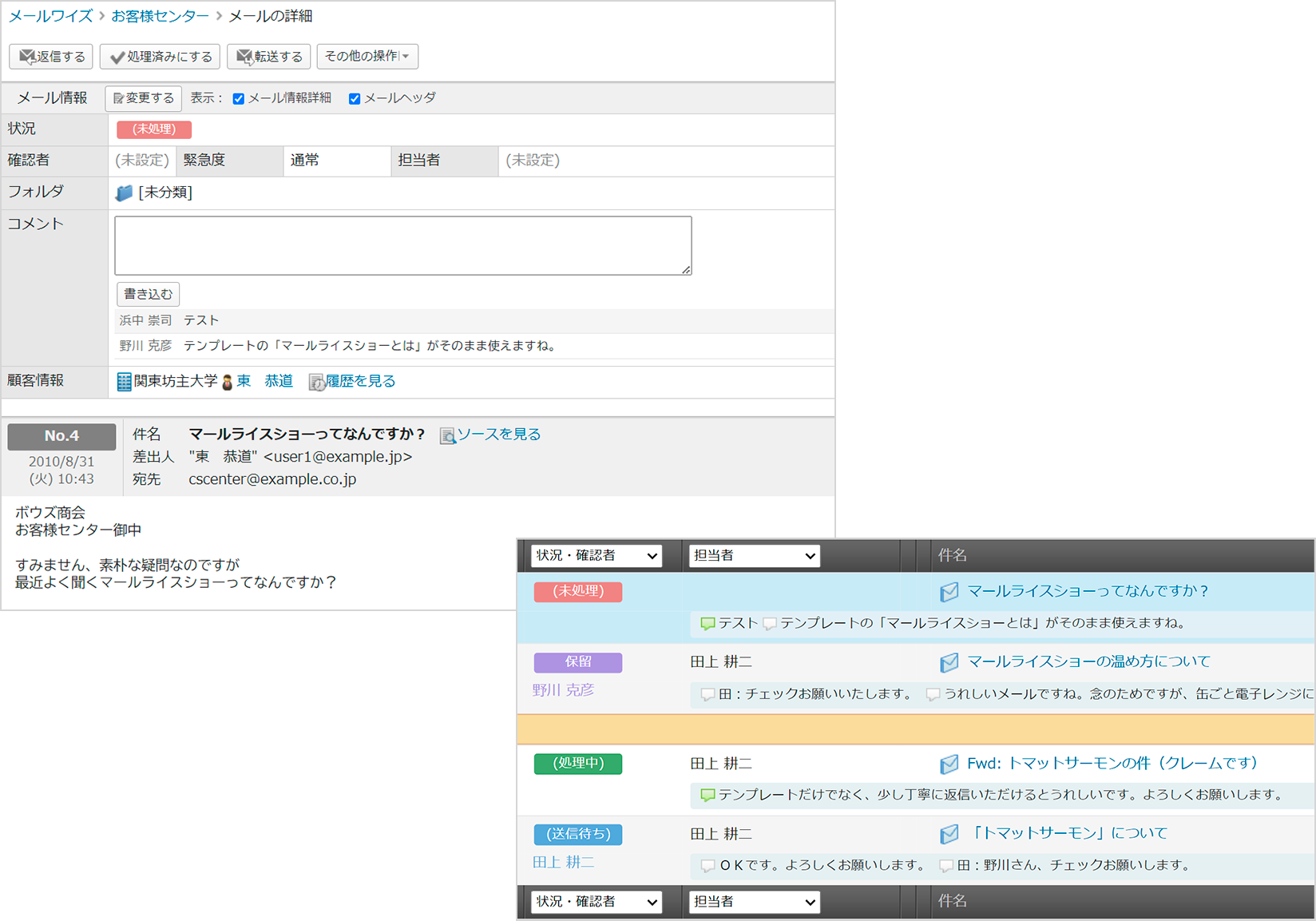
Task: Click the mail icon beside マールライスショーの温め方について
Action: point(949,662)
